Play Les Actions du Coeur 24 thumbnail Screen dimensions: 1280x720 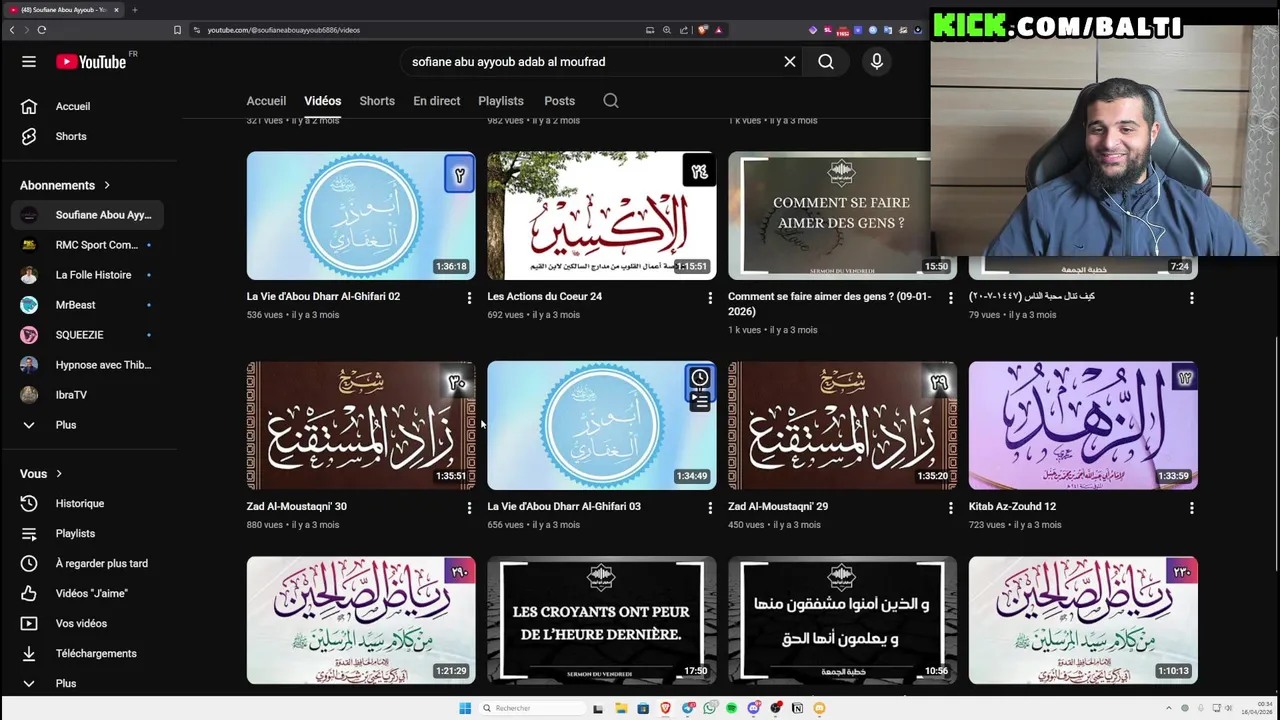(602, 215)
